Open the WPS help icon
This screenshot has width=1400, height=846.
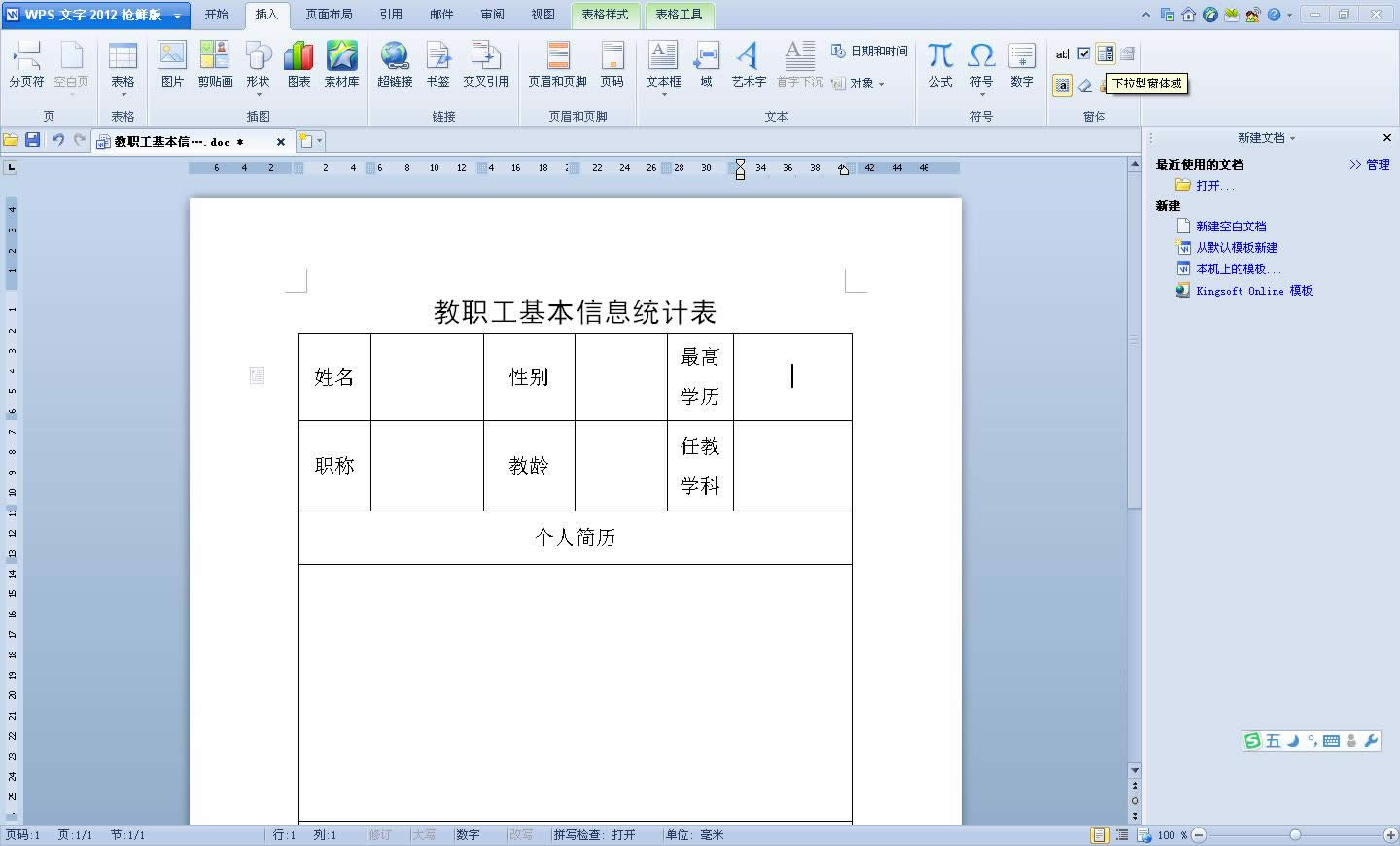tap(1274, 15)
